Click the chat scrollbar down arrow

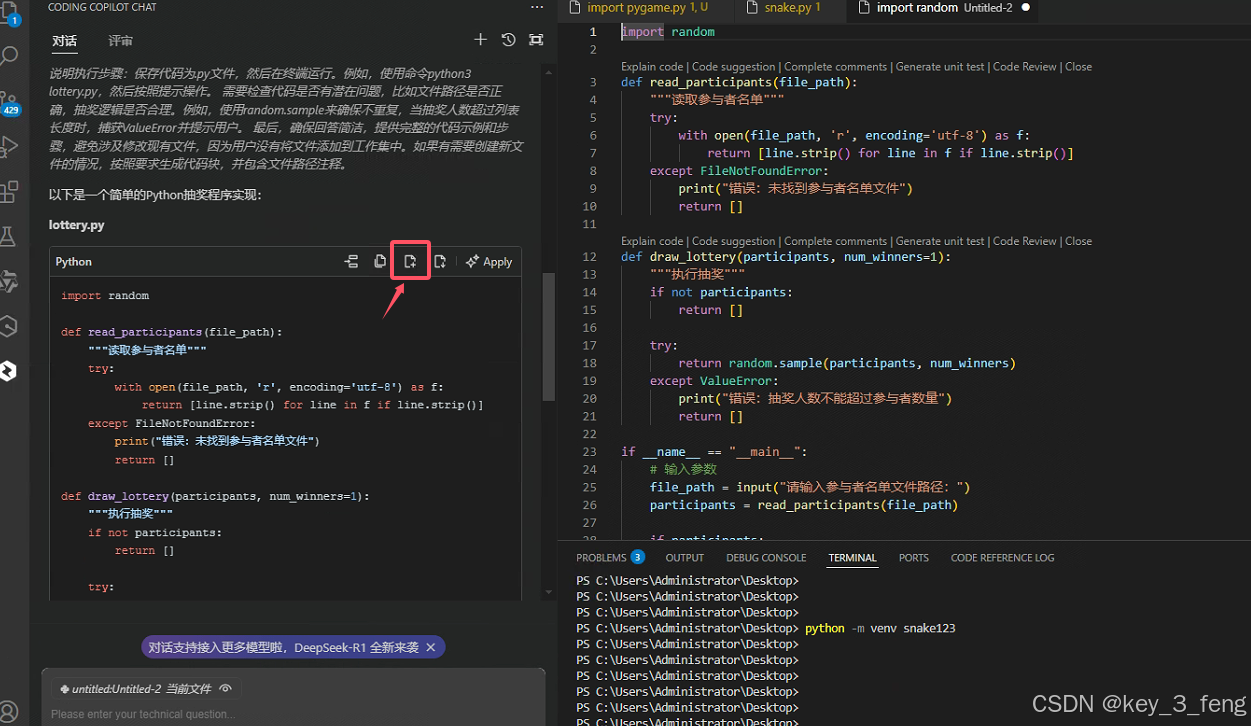[x=548, y=592]
